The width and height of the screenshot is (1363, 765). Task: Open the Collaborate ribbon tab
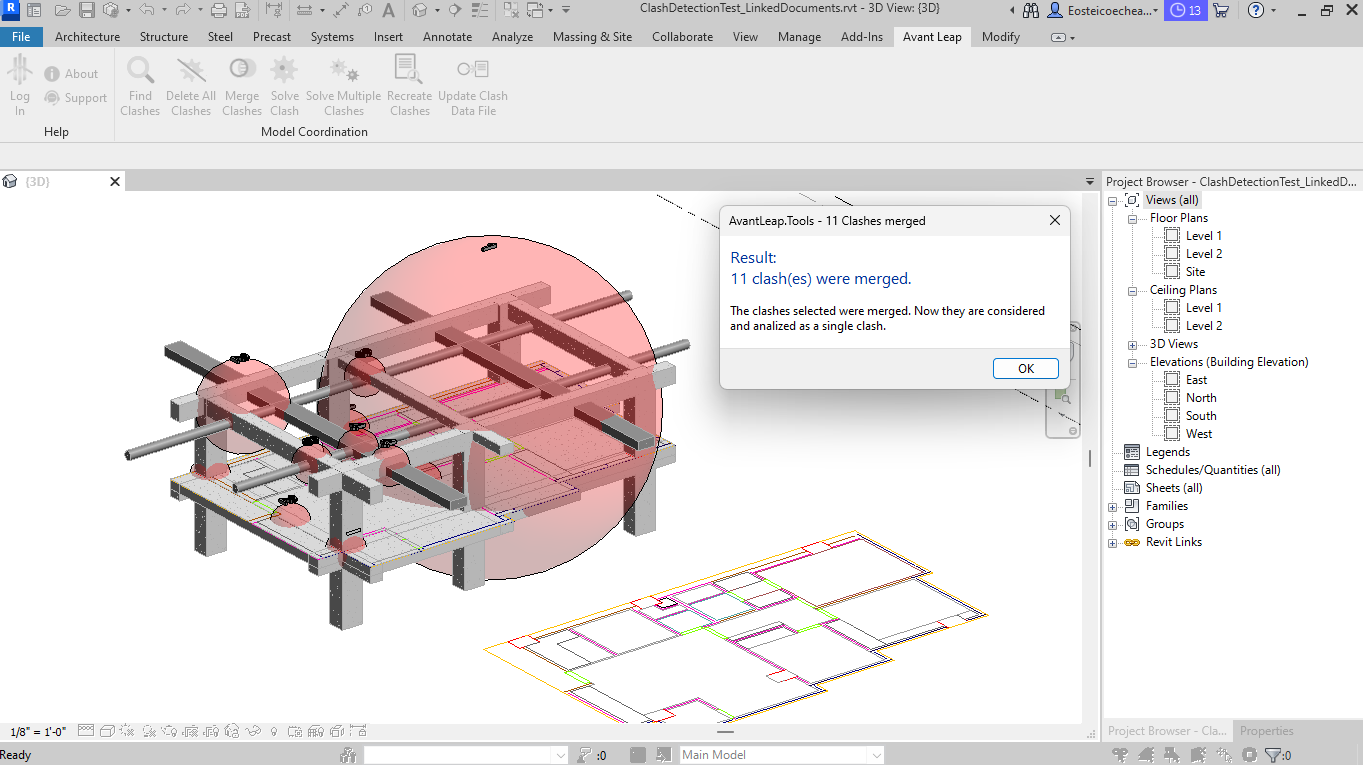pyautogui.click(x=682, y=37)
